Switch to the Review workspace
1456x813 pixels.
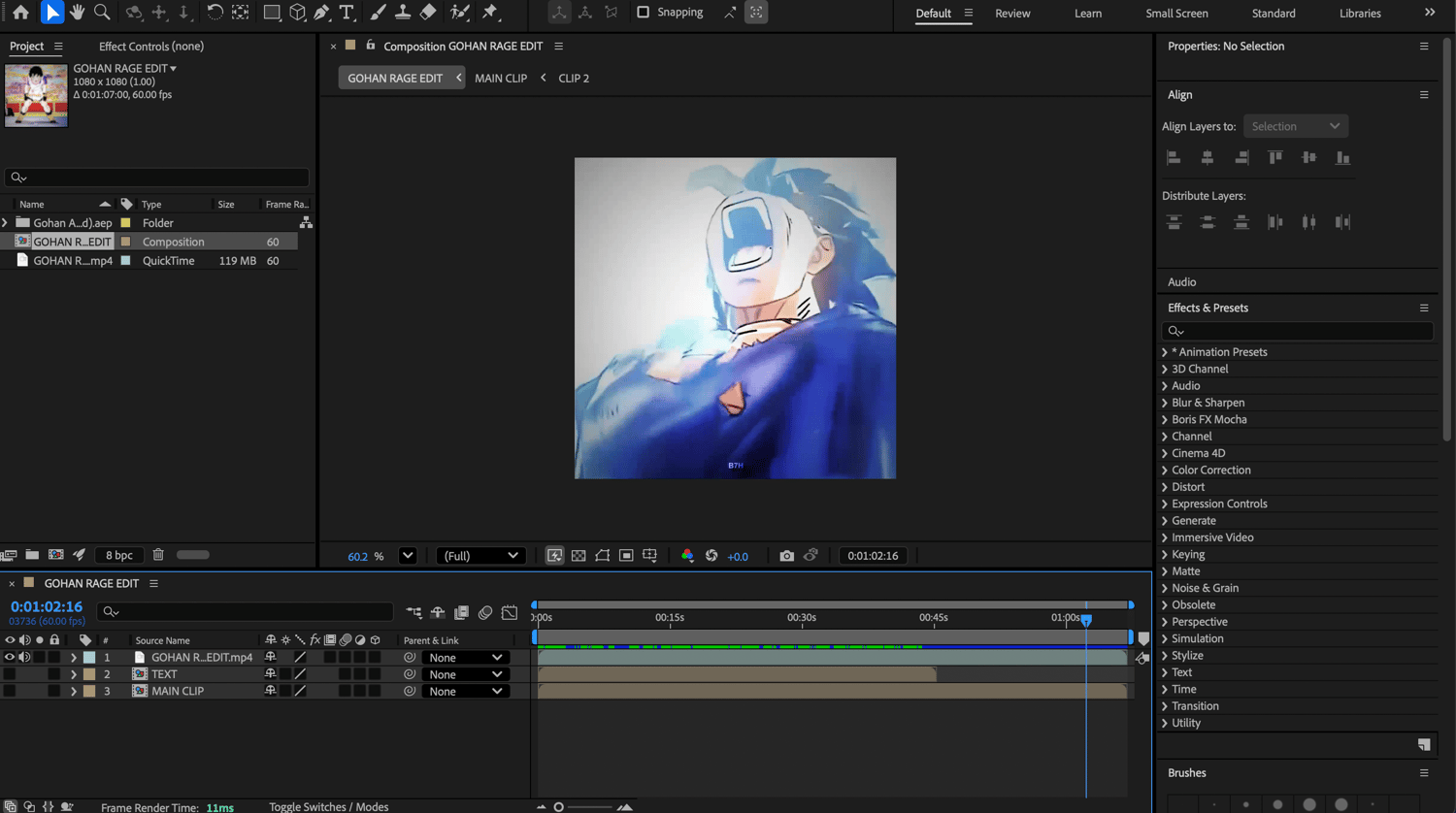coord(1012,14)
